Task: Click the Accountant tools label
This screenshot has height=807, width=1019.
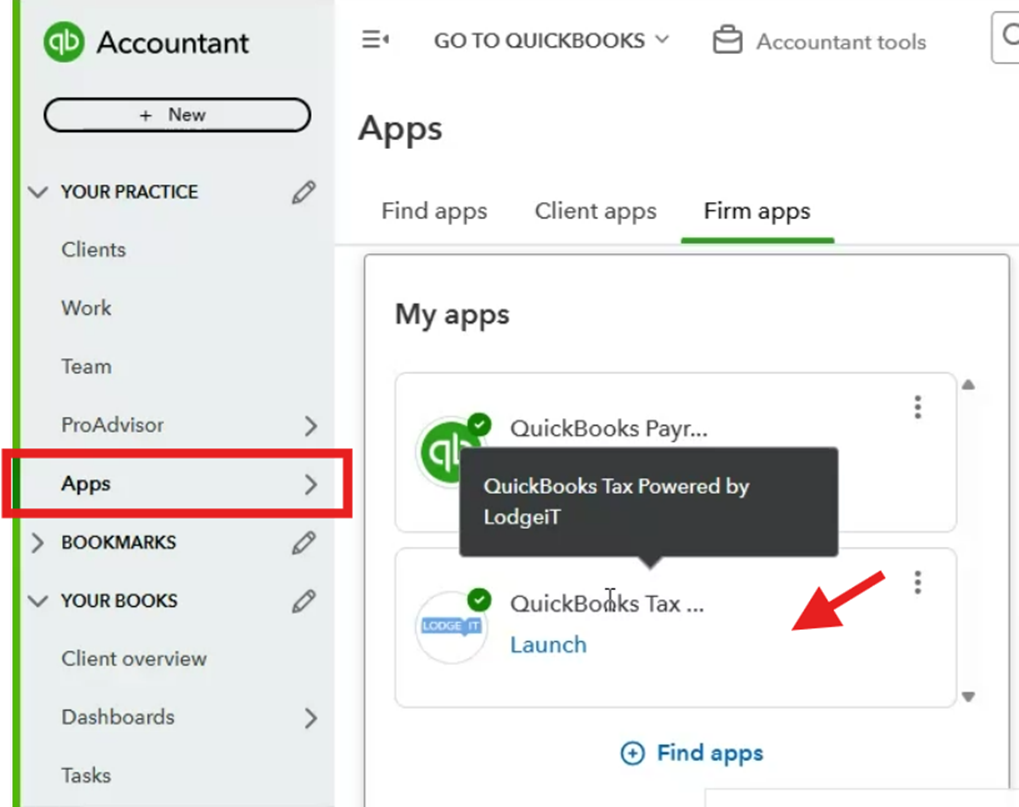Action: point(841,42)
